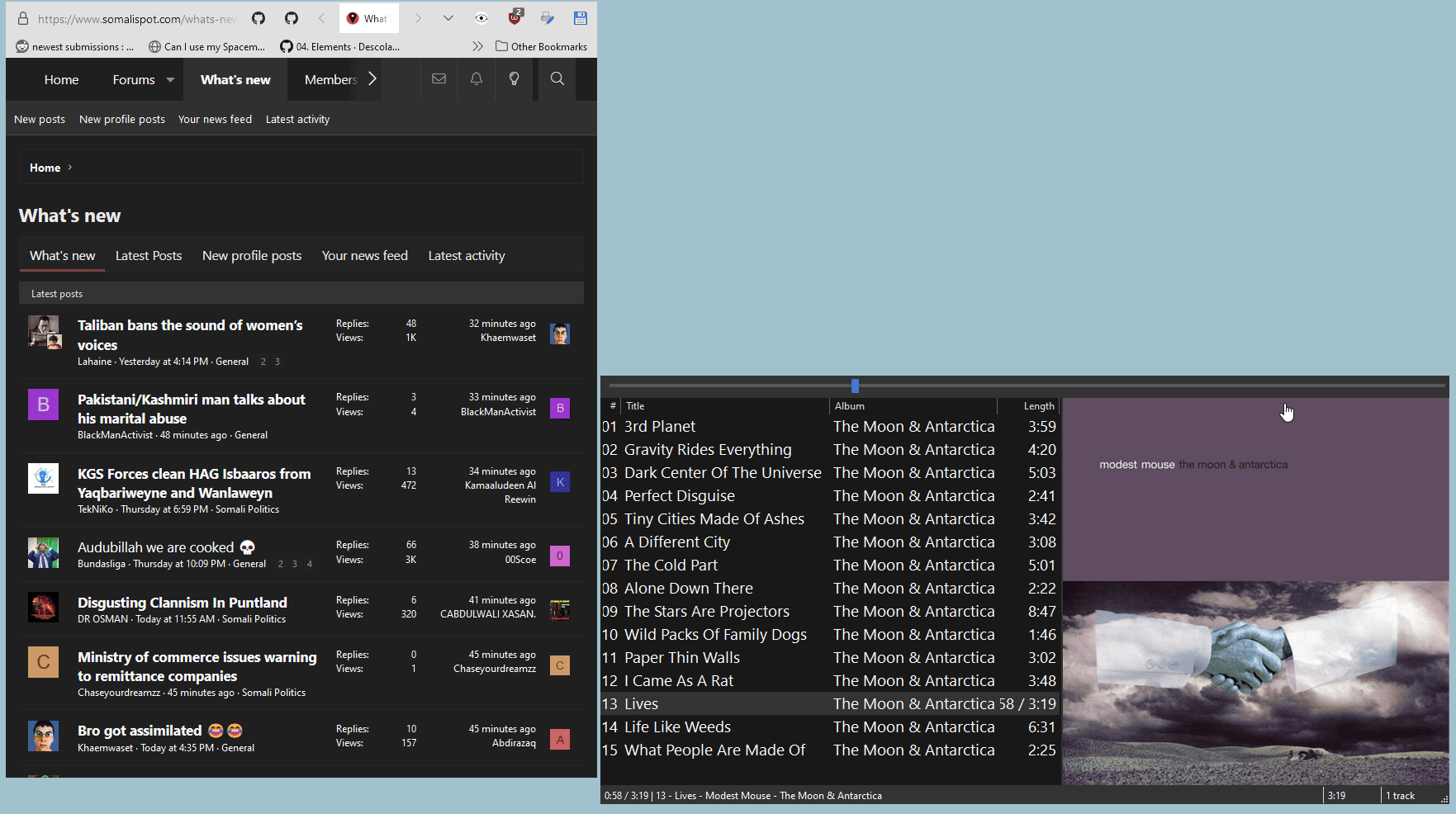1456x814 pixels.
Task: Switch to the Latest Posts tab
Action: [x=149, y=256]
